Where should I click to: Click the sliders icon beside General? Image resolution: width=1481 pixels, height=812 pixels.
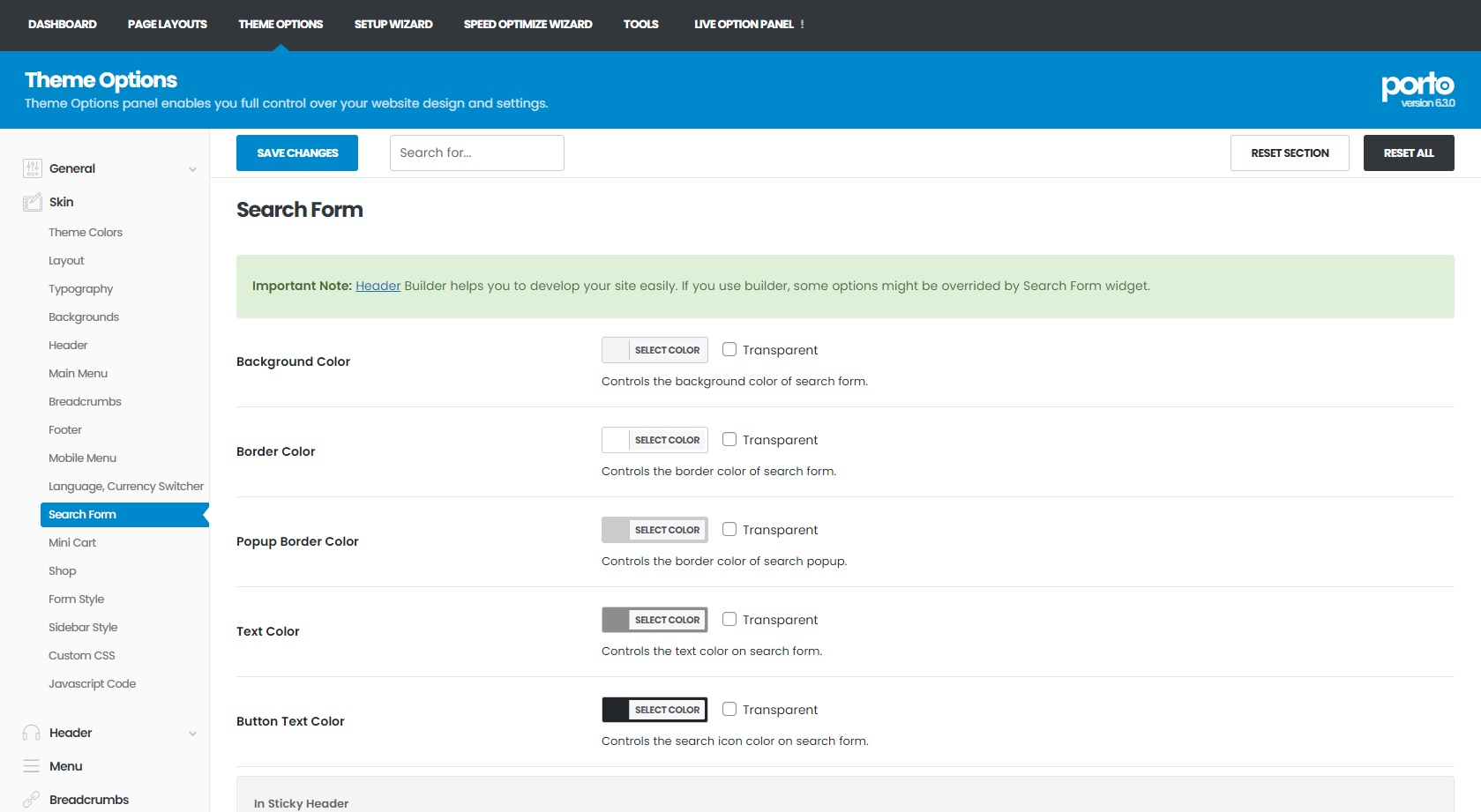pos(31,168)
